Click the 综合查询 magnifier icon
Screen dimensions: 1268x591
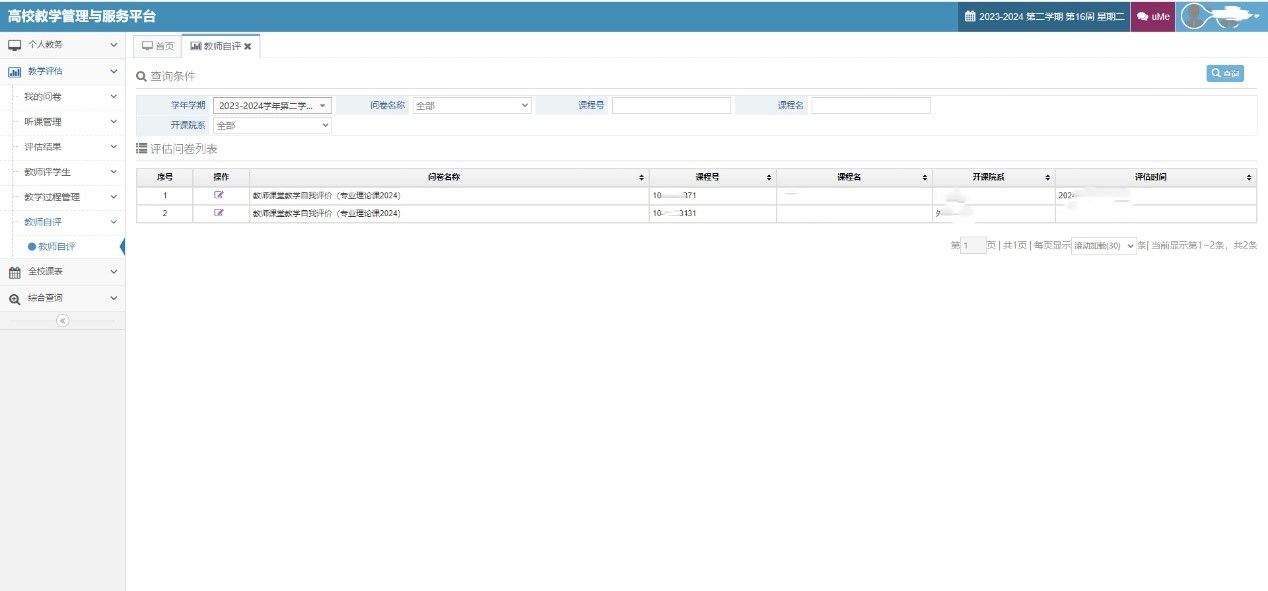click(x=14, y=298)
